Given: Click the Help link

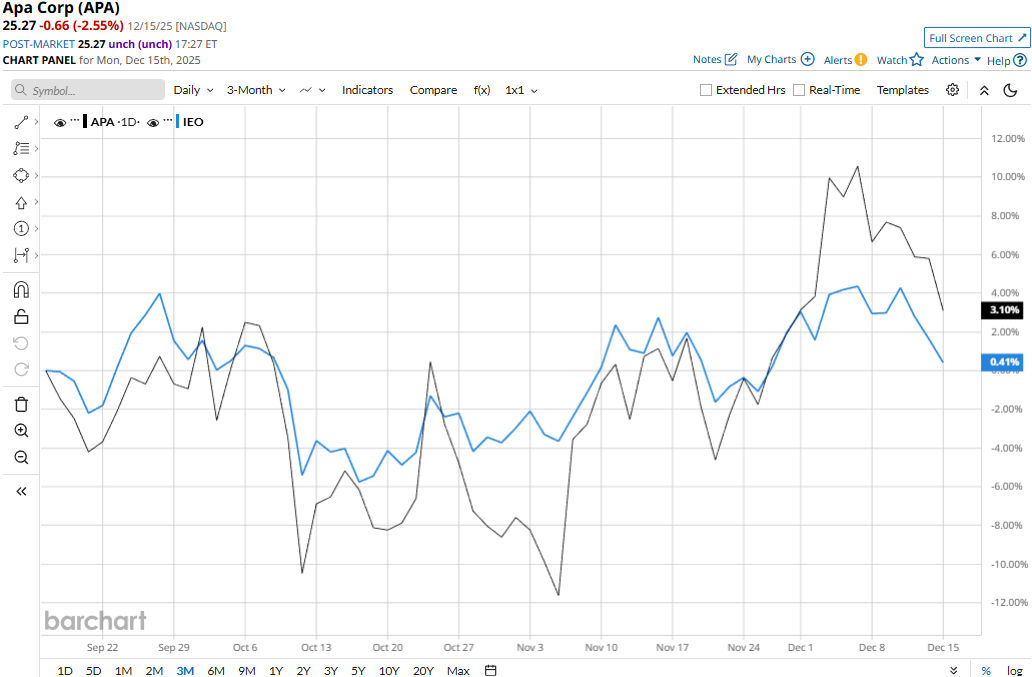Looking at the screenshot, I should (x=998, y=61).
